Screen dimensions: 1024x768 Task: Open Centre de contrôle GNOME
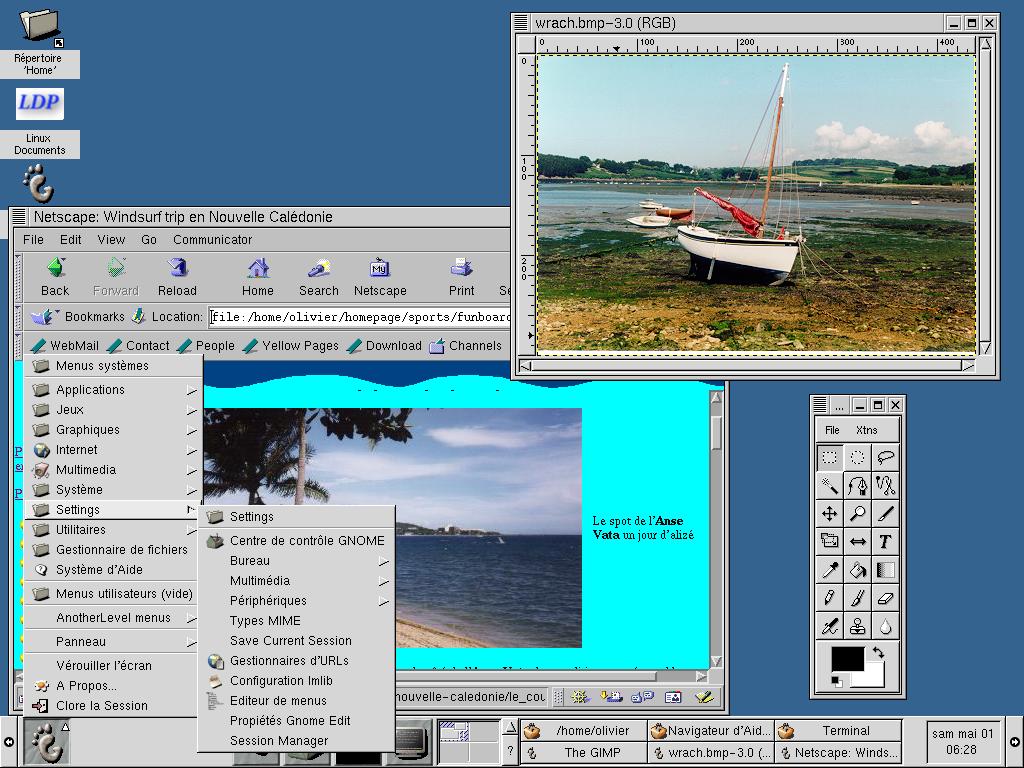click(297, 541)
